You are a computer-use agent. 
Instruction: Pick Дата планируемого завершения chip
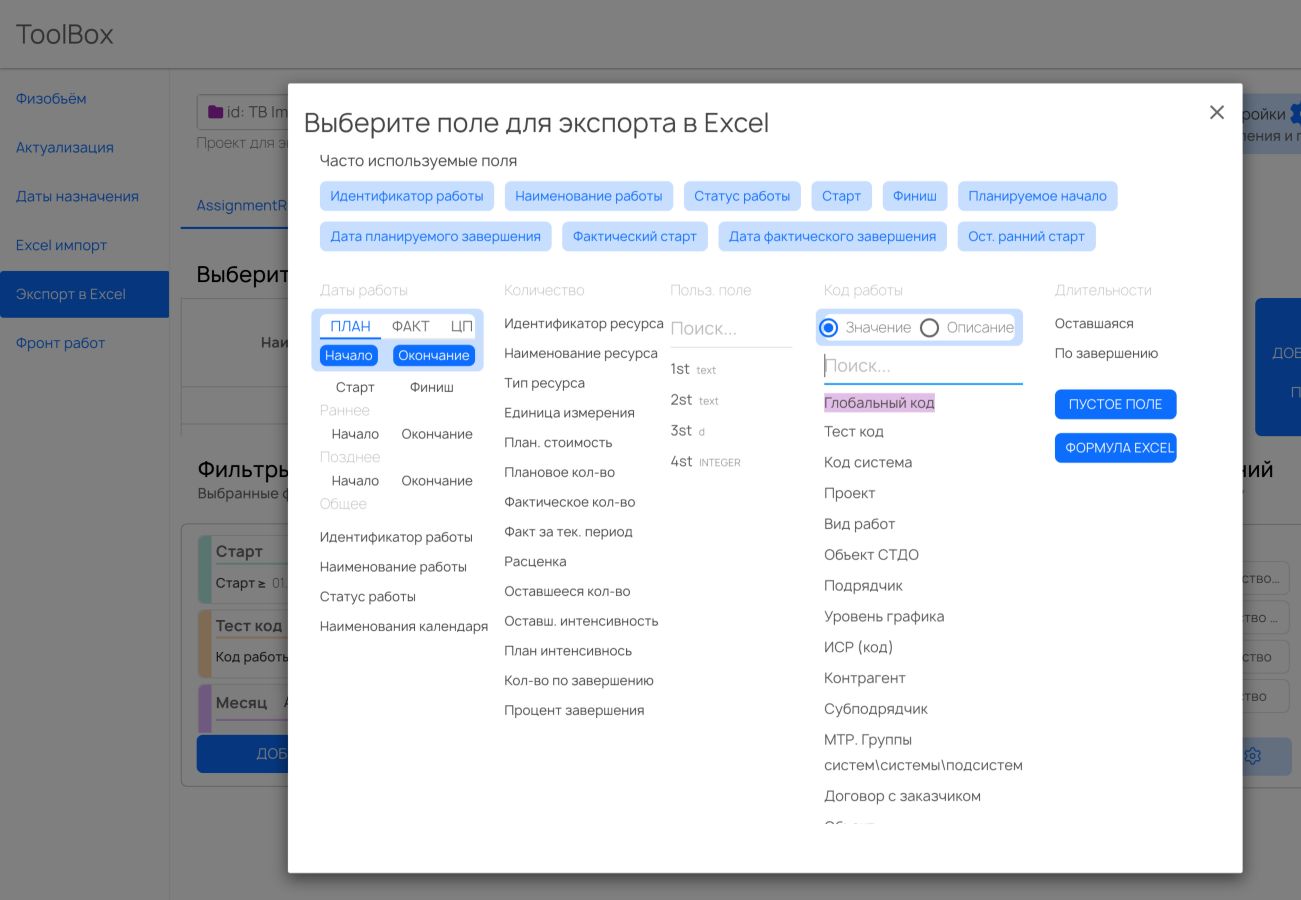tap(435, 236)
